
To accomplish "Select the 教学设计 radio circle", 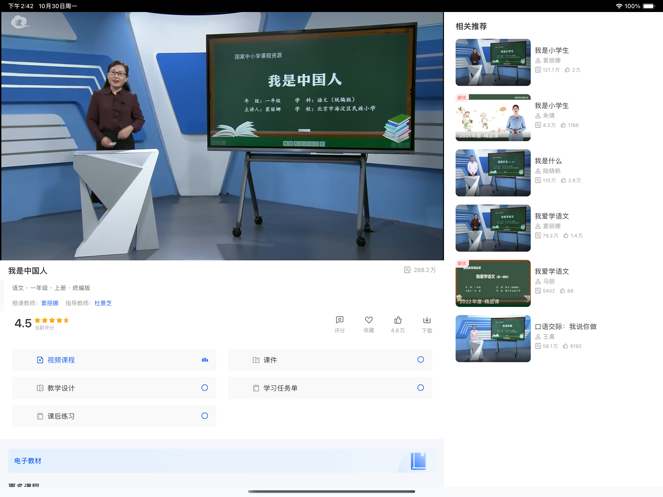I will pos(205,388).
